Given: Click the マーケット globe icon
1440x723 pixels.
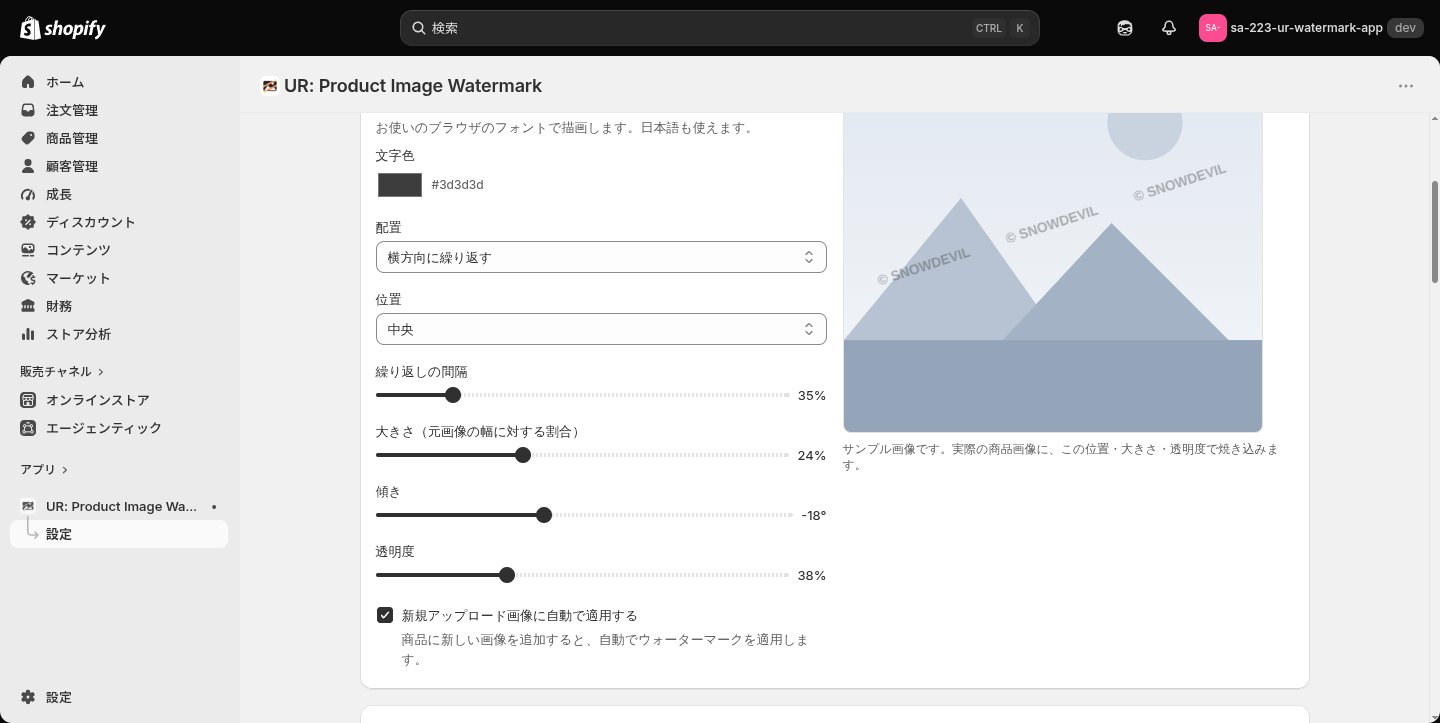Looking at the screenshot, I should coord(28,278).
